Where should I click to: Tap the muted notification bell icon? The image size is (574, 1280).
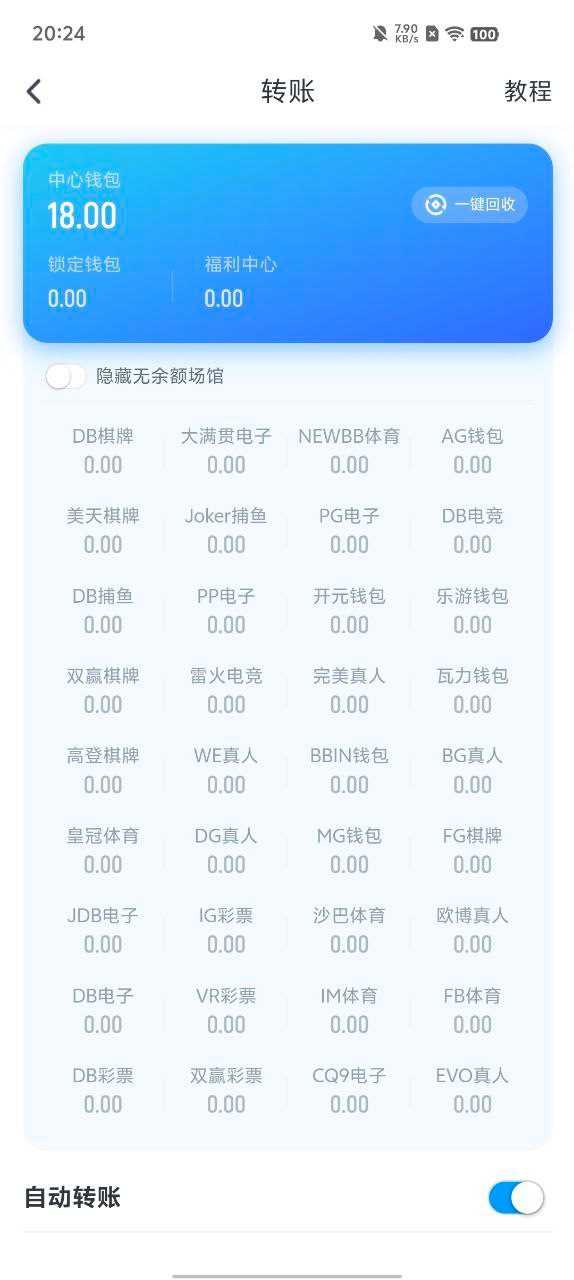tap(380, 33)
